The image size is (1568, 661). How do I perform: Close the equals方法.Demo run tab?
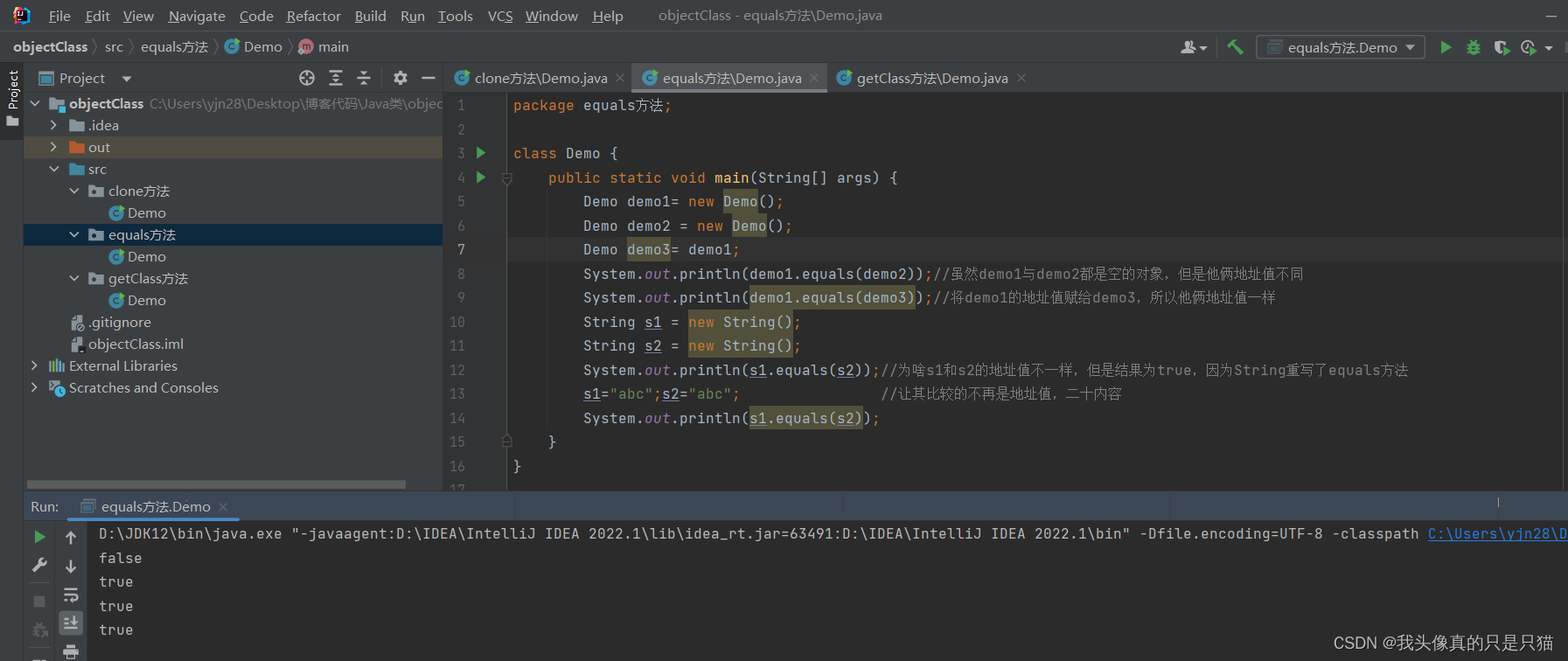(223, 506)
